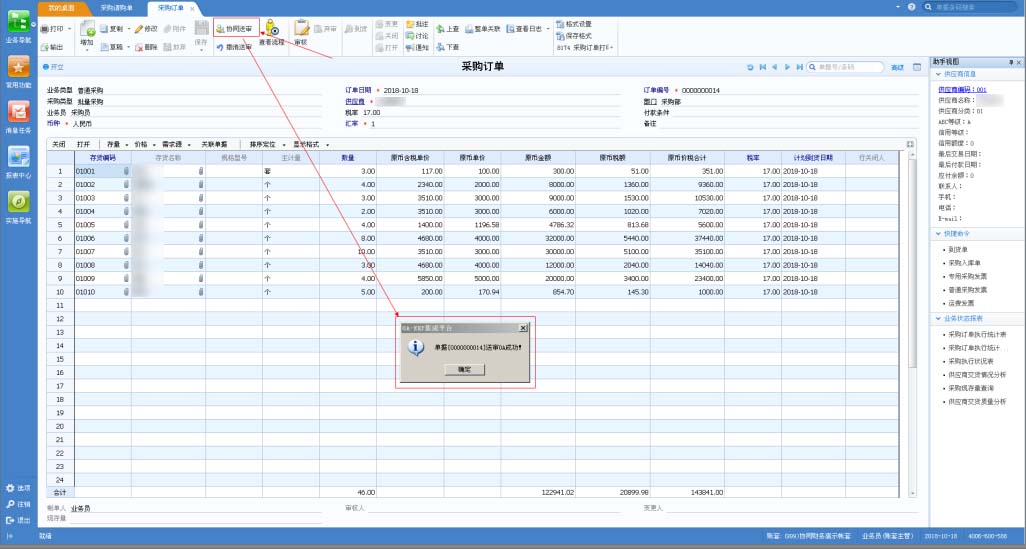This screenshot has width=1026, height=549.
Task: Click the 查看流程 view workflow icon
Action: pyautogui.click(x=272, y=28)
